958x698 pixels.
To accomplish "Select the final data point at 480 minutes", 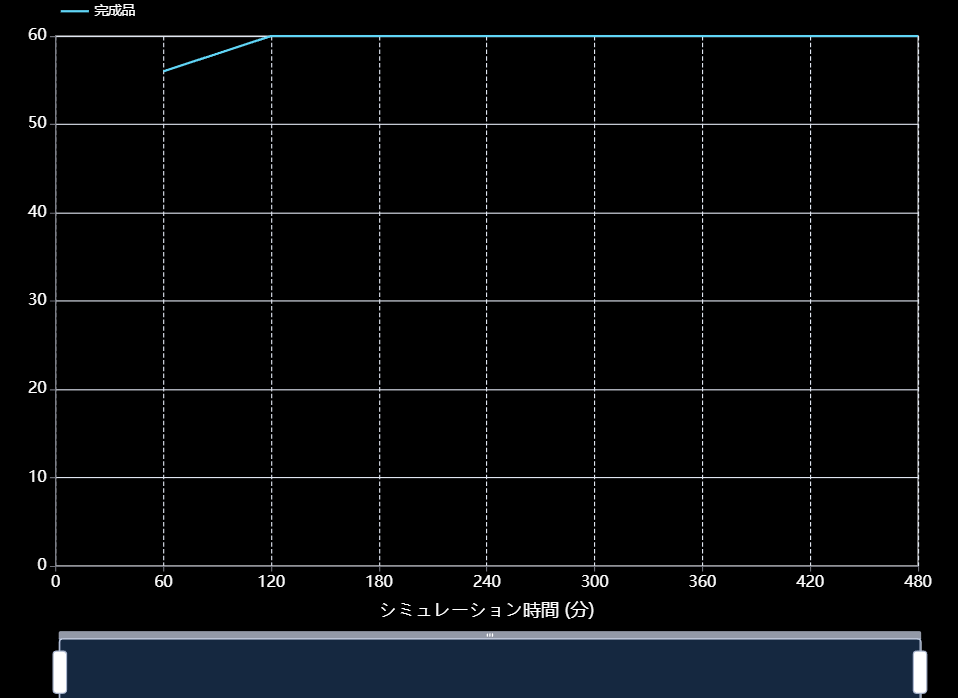I will (x=917, y=36).
